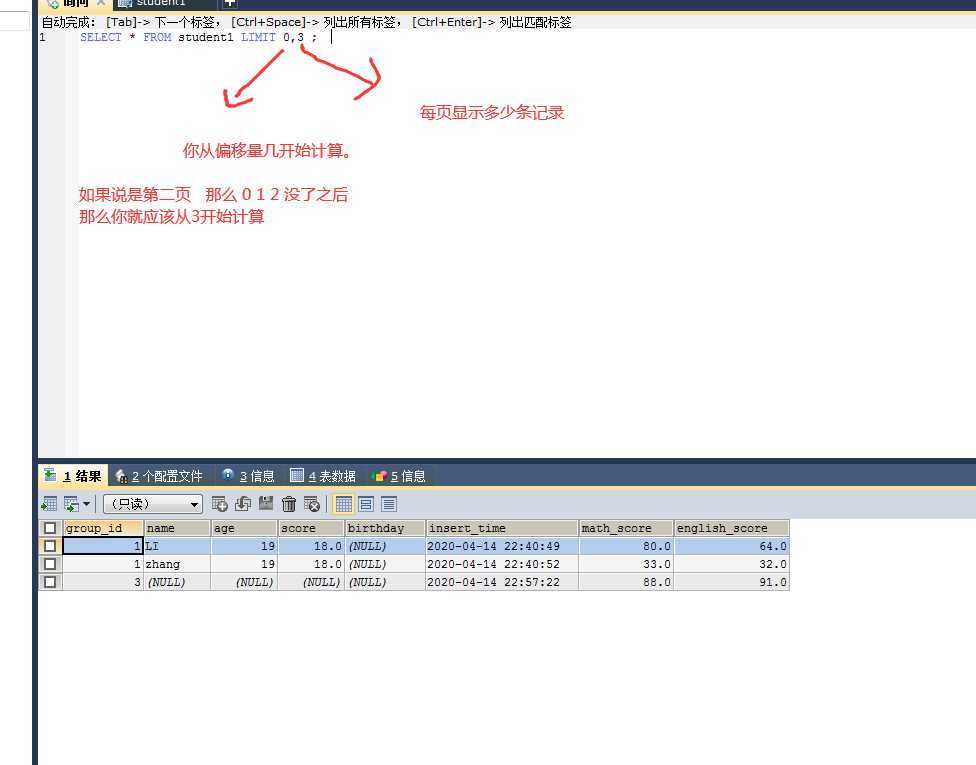The height and width of the screenshot is (765, 976).
Task: Click the student1 table name in the query
Action: point(205,37)
